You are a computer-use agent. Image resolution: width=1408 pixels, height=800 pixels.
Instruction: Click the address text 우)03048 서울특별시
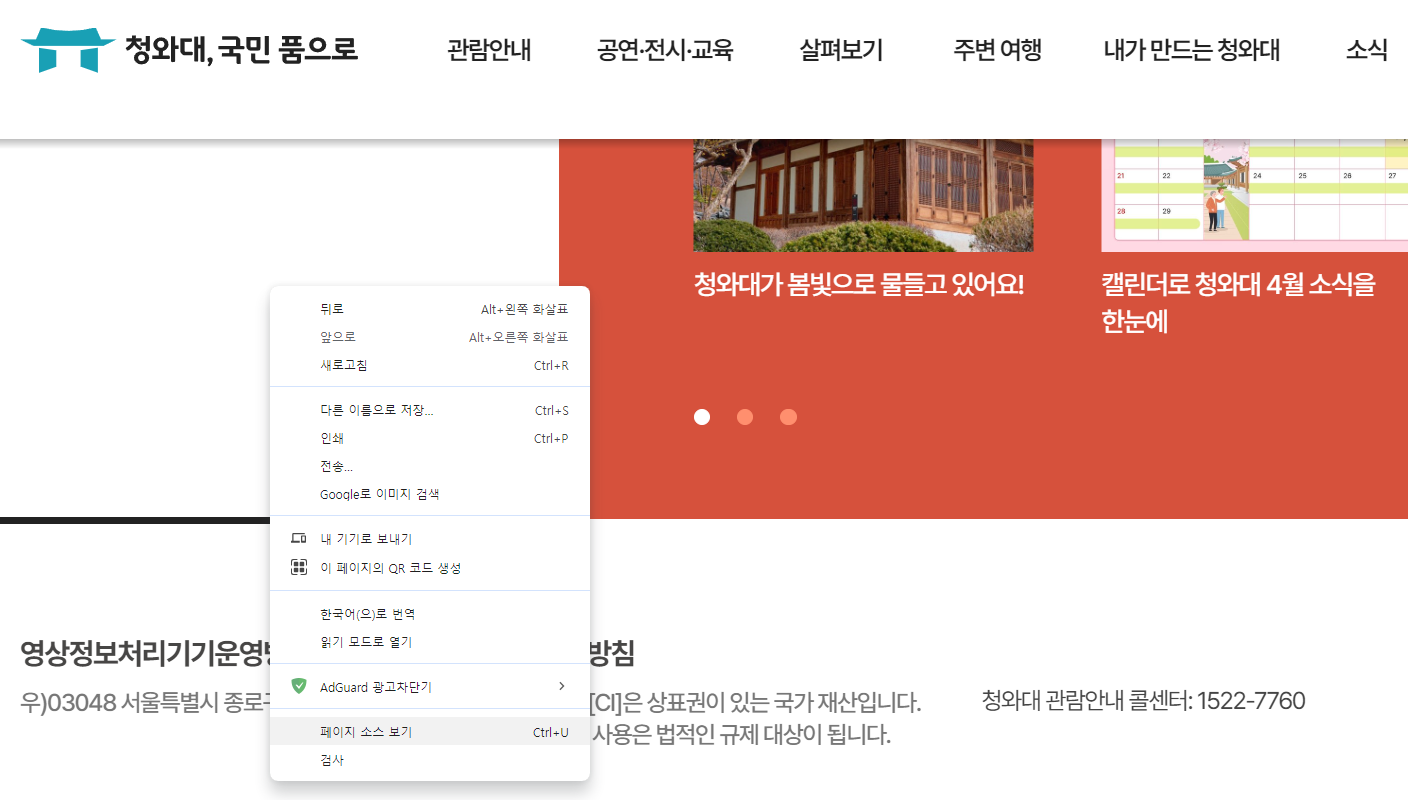coord(145,701)
